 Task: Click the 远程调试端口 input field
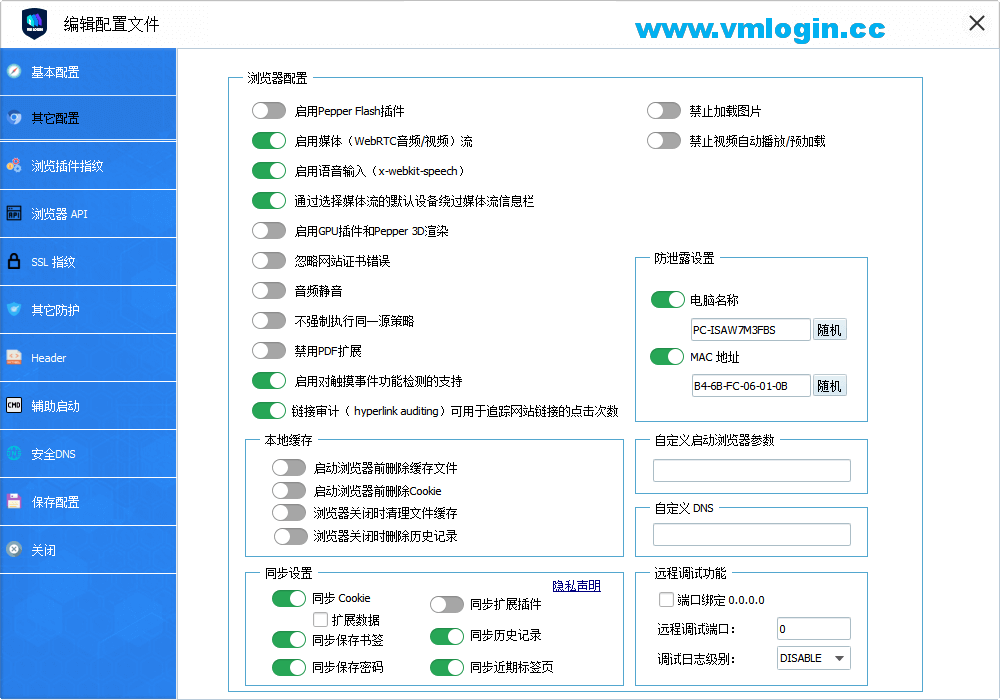(814, 629)
